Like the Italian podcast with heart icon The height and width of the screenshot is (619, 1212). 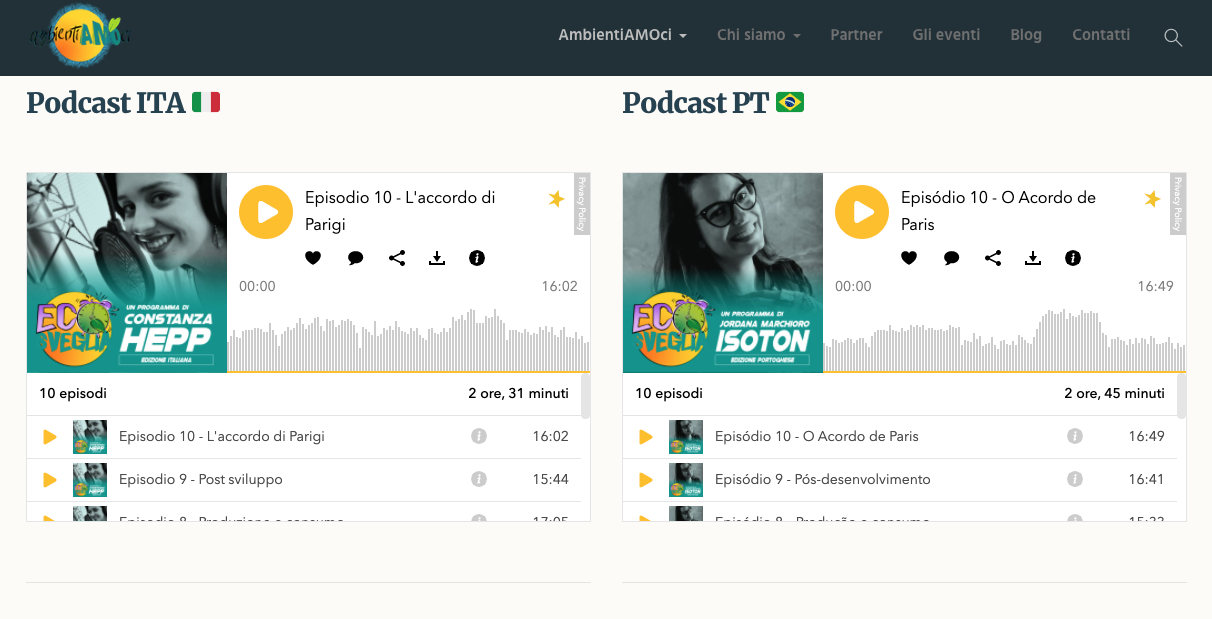point(313,258)
